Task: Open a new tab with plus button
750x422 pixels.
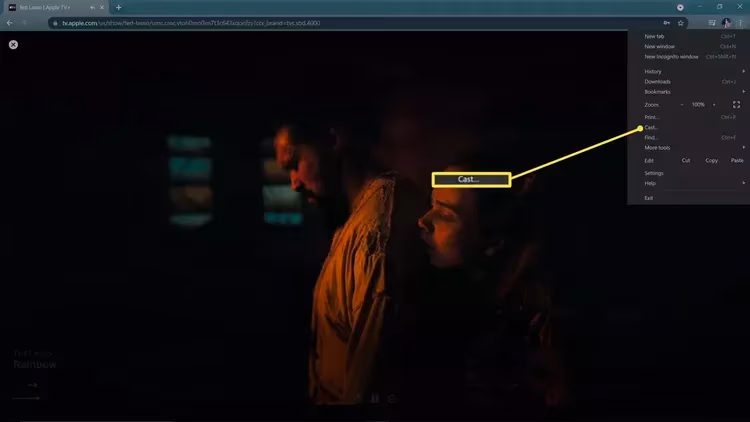Action: (x=119, y=7)
